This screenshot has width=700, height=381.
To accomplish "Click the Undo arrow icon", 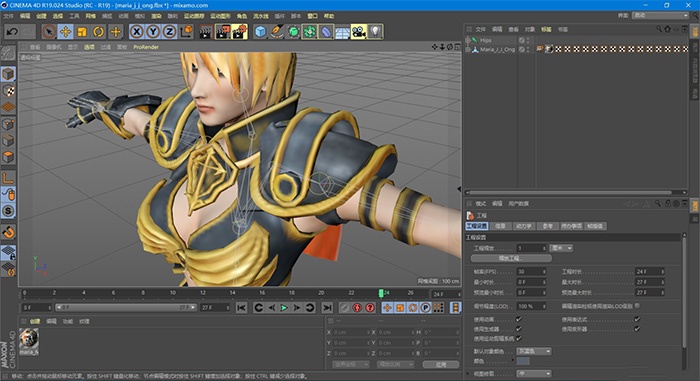I will tap(12, 32).
